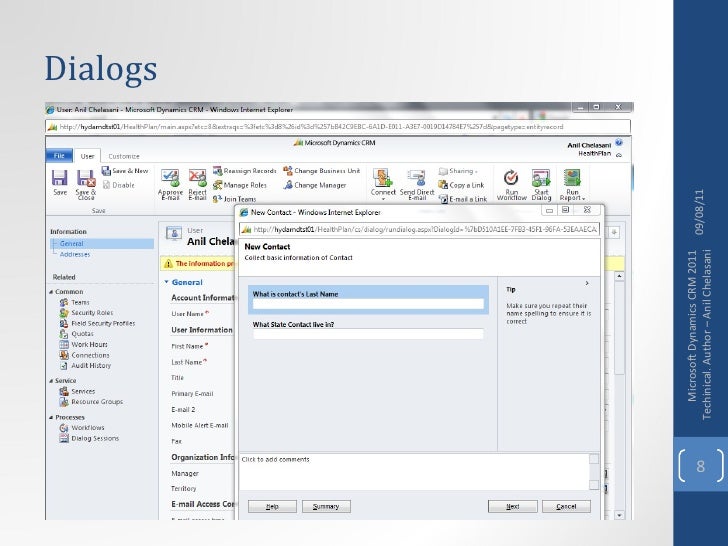Click Send Direct E-mail icon
Image resolution: width=728 pixels, height=546 pixels.
pos(416,185)
